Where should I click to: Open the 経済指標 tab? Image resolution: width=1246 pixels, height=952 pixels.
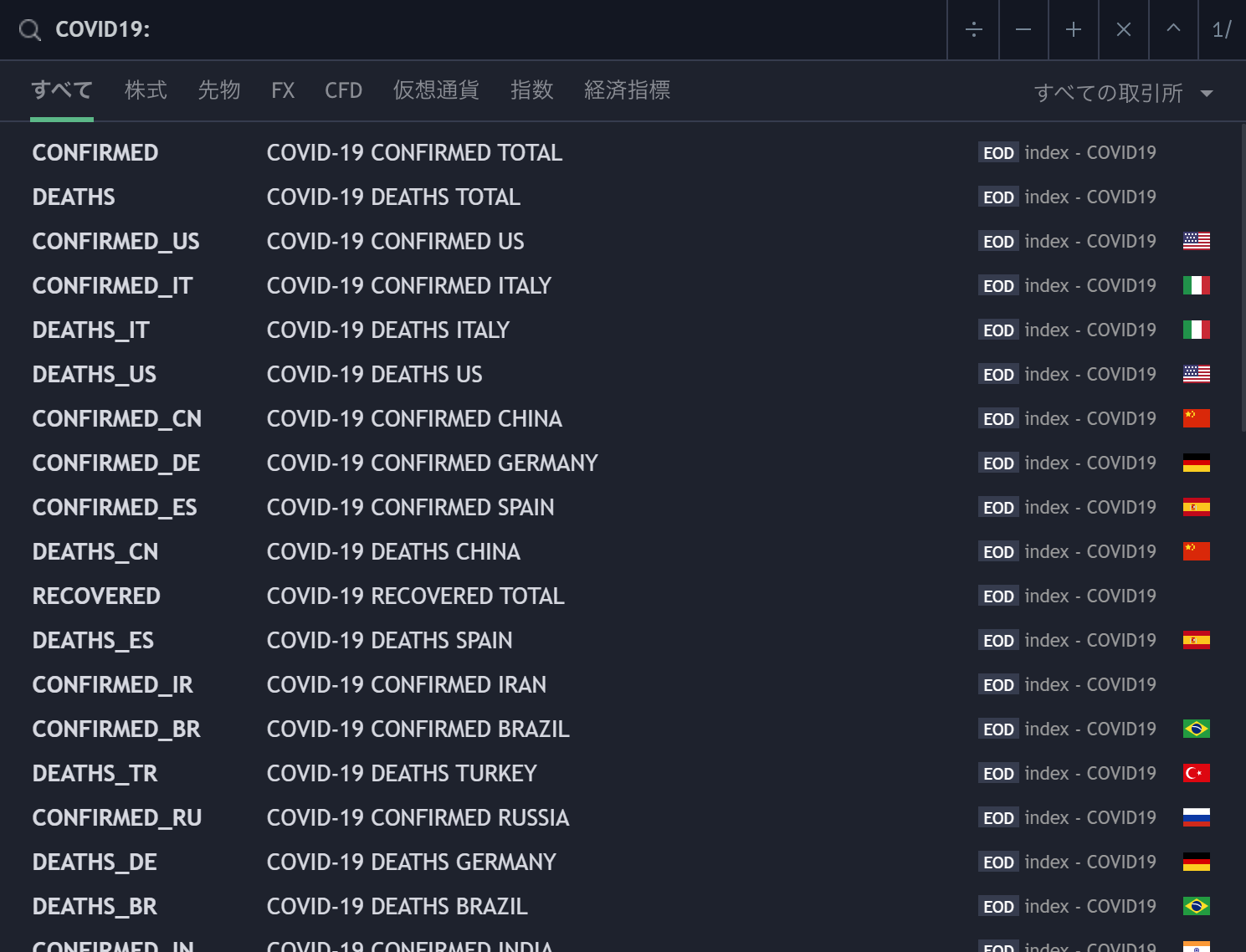coord(627,90)
